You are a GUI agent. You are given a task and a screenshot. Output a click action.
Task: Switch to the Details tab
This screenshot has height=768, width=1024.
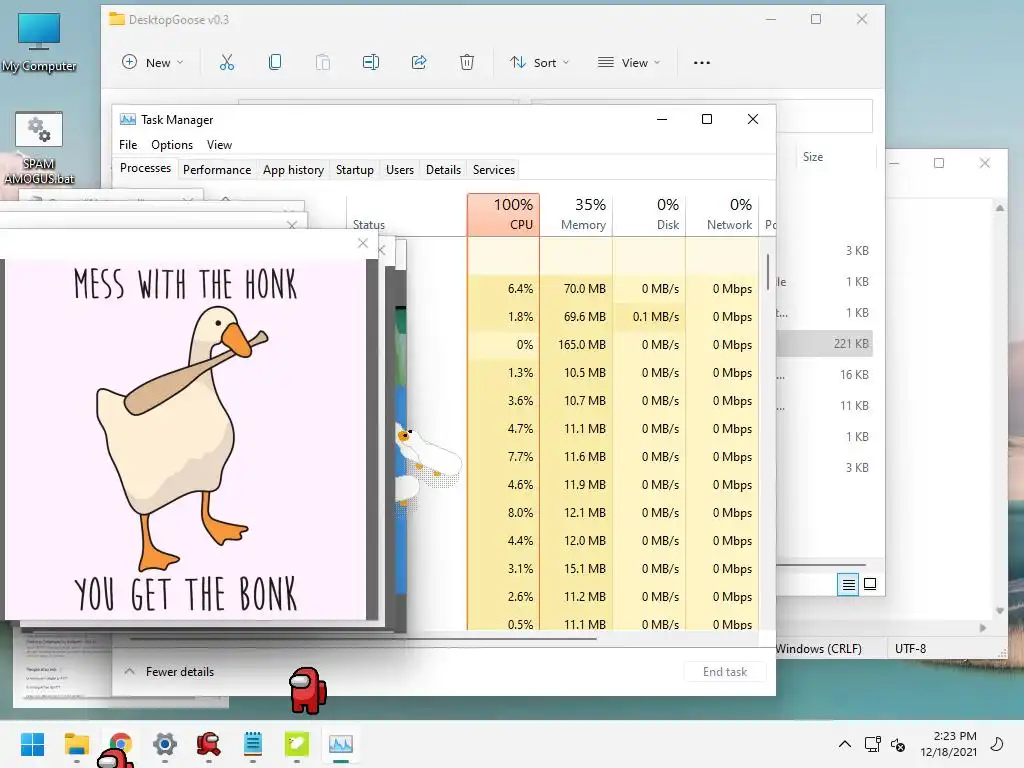pos(443,170)
